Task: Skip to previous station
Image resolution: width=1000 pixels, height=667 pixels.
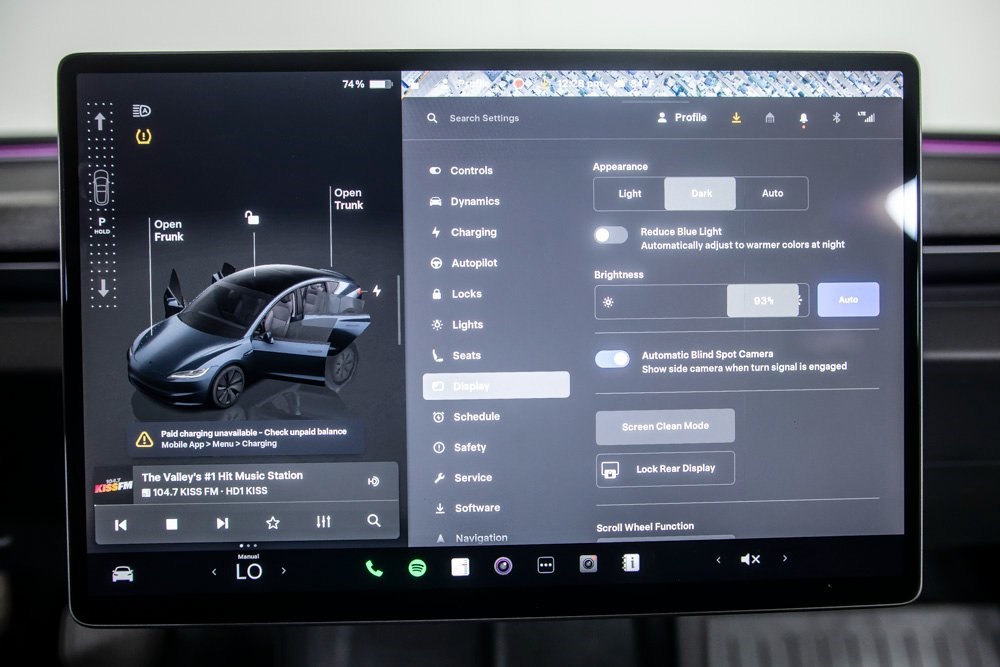Action: (x=121, y=525)
